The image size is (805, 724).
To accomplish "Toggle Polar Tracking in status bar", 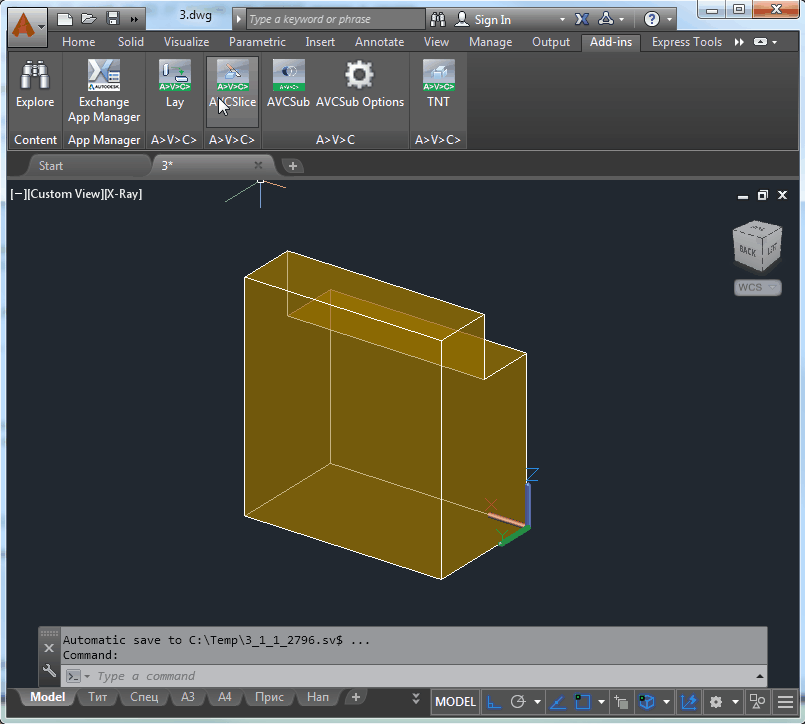I will [518, 702].
